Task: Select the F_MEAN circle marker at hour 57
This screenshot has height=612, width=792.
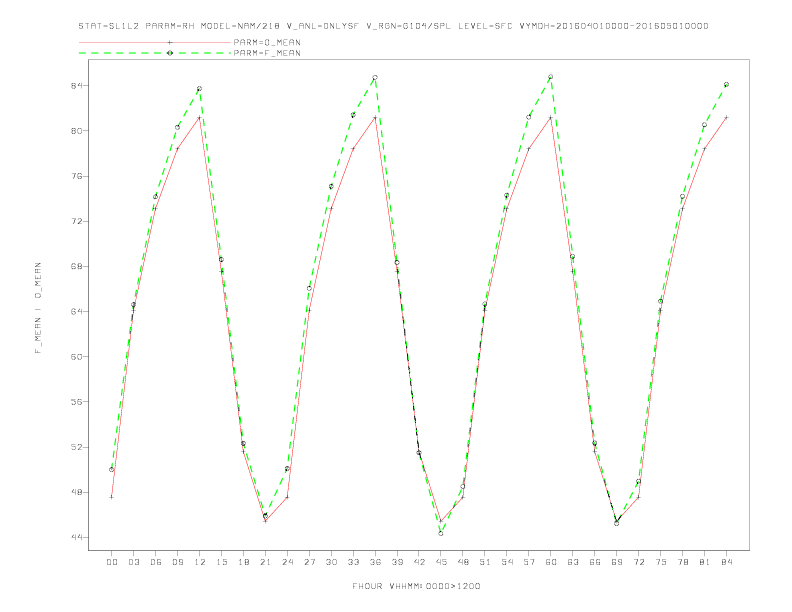Action: pyautogui.click(x=529, y=117)
